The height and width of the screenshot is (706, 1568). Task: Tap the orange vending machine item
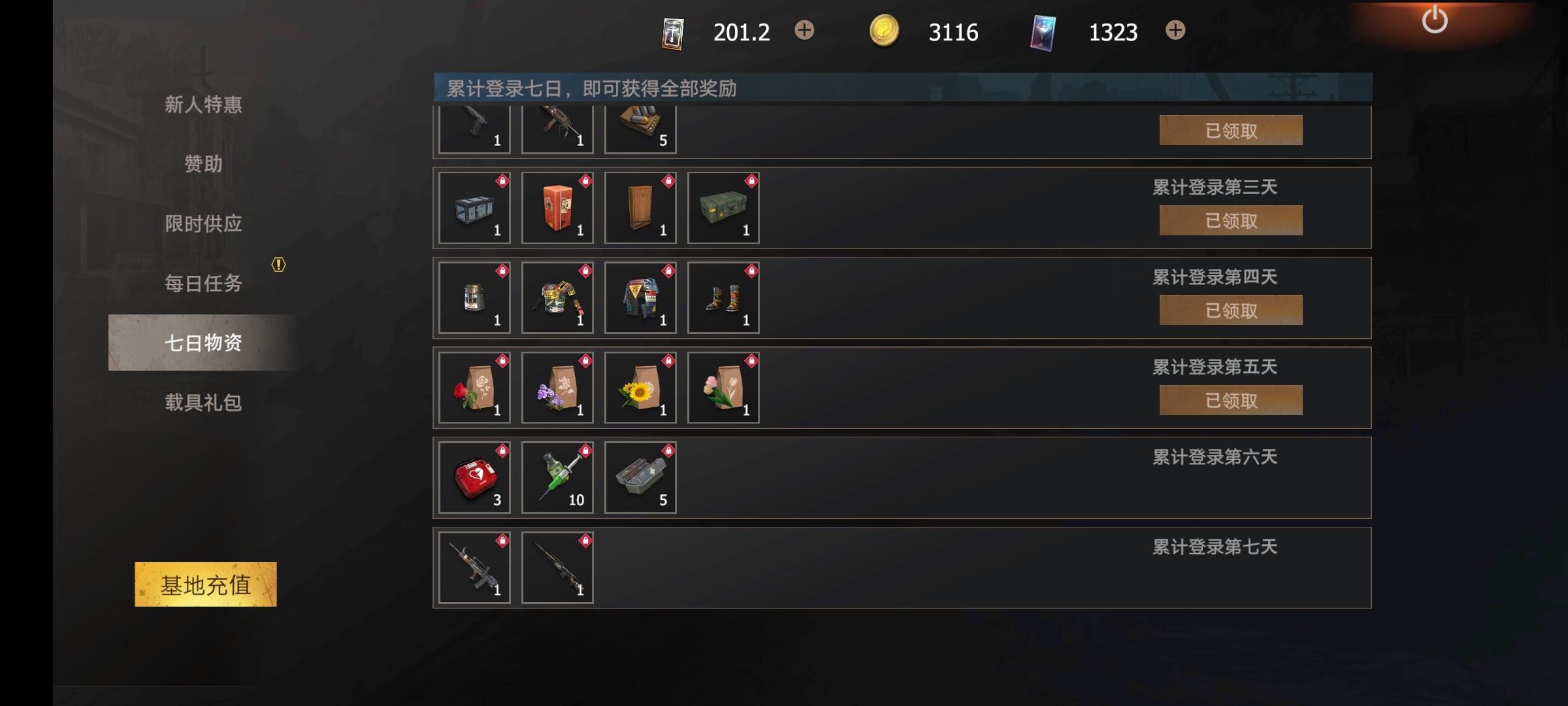[x=557, y=208]
